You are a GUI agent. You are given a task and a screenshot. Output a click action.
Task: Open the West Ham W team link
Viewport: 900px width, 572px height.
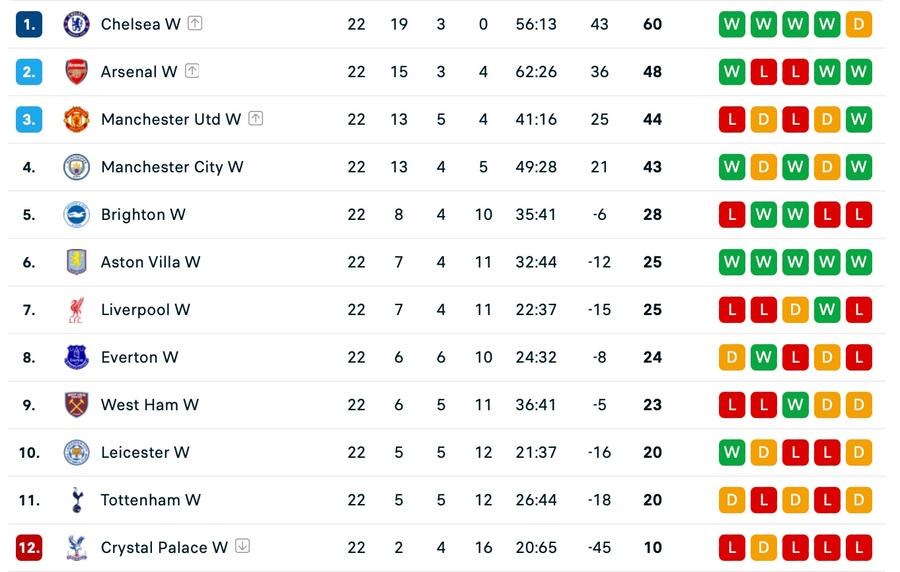click(150, 405)
